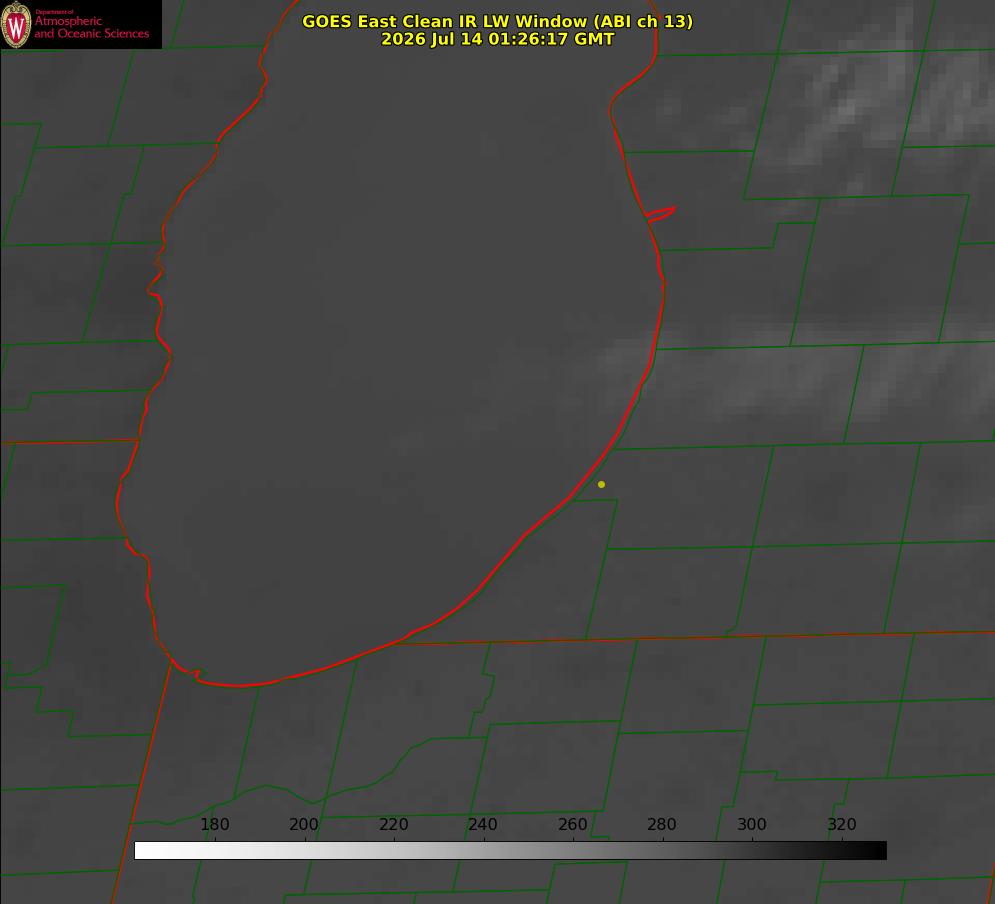Screen dimensions: 995x904
Task: Click the 280 colorbar label
Action: coord(662,824)
